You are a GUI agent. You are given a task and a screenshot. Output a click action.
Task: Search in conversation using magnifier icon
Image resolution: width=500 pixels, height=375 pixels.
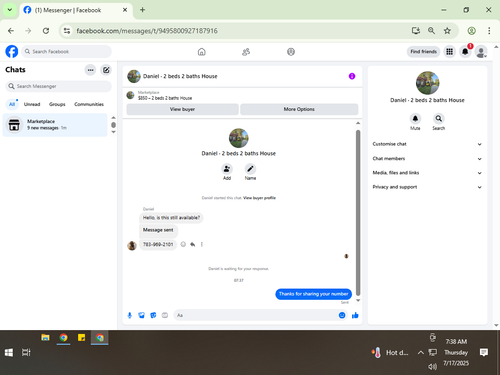(x=439, y=118)
